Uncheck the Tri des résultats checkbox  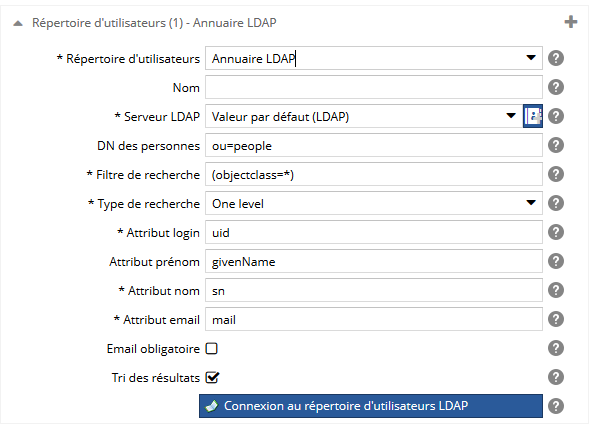coord(212,377)
